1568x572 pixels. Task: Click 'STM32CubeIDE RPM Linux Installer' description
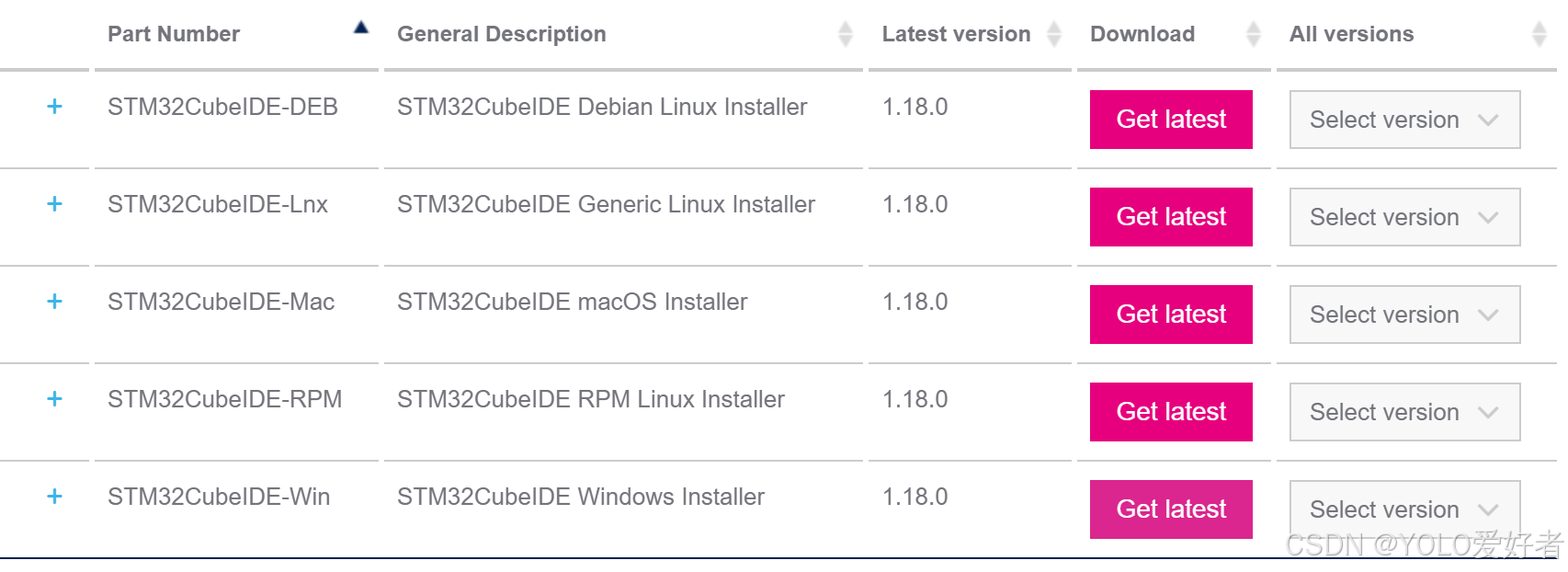click(591, 399)
